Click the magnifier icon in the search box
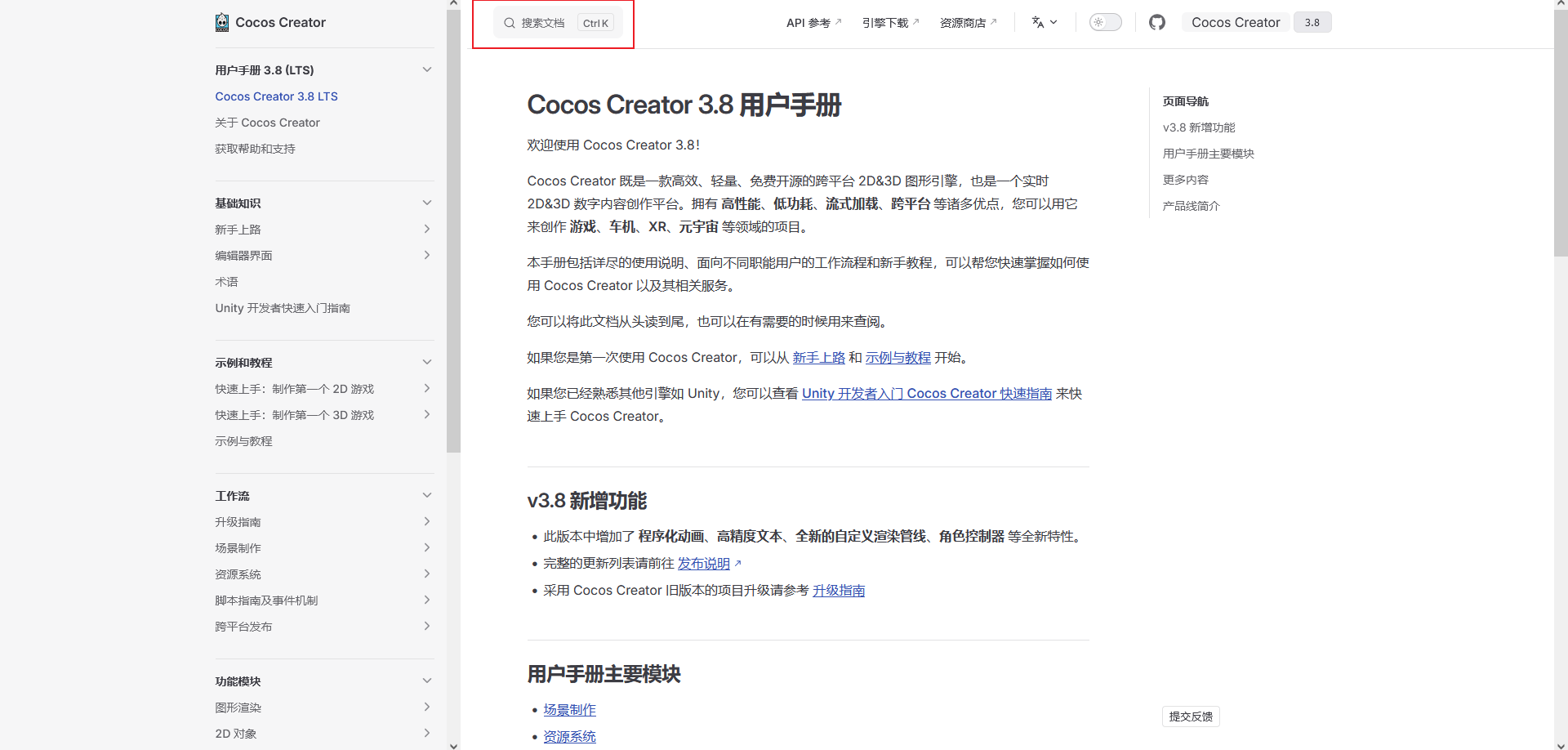The height and width of the screenshot is (750, 1568). 509,23
